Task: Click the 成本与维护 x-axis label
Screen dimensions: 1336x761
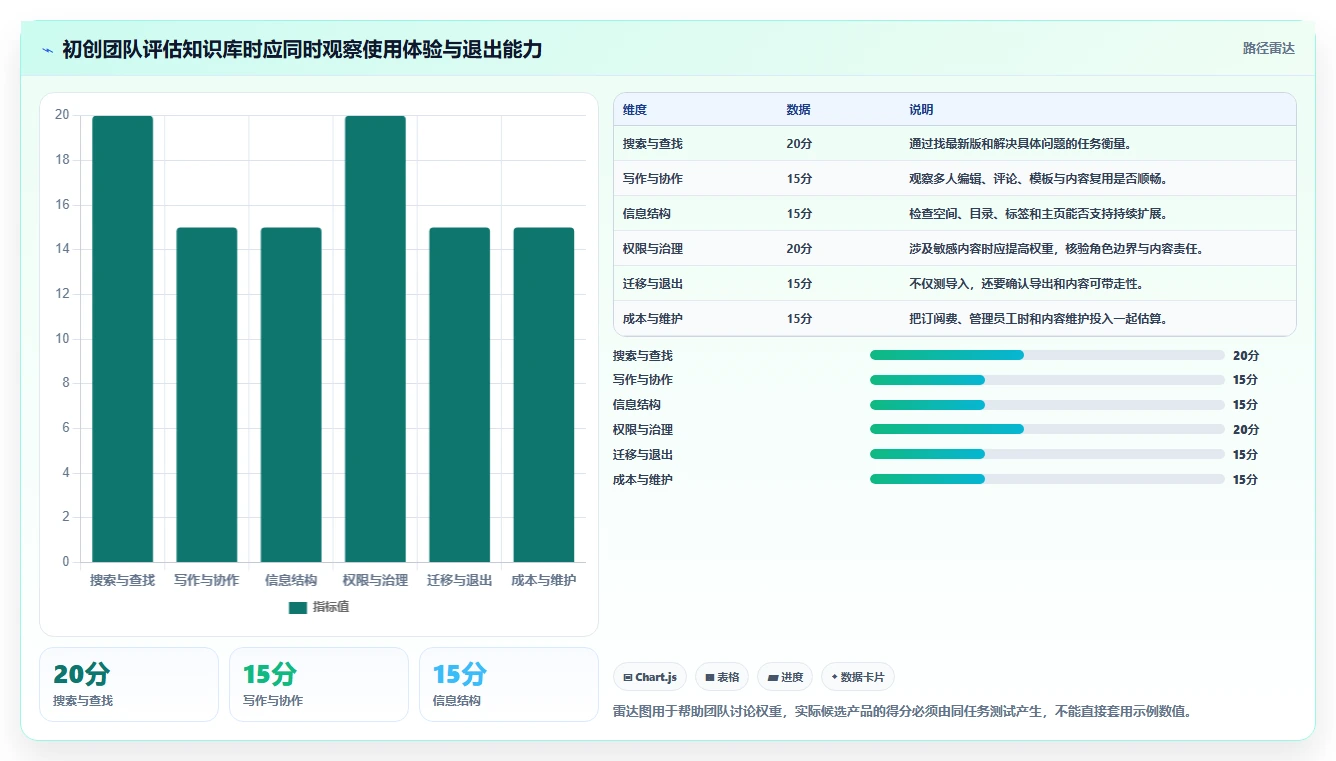Action: 544,580
